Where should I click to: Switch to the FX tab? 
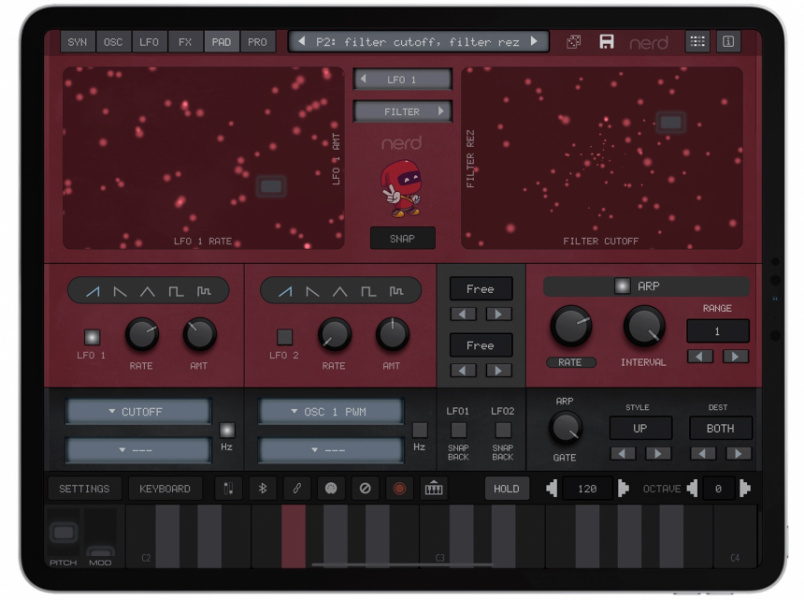click(x=184, y=41)
